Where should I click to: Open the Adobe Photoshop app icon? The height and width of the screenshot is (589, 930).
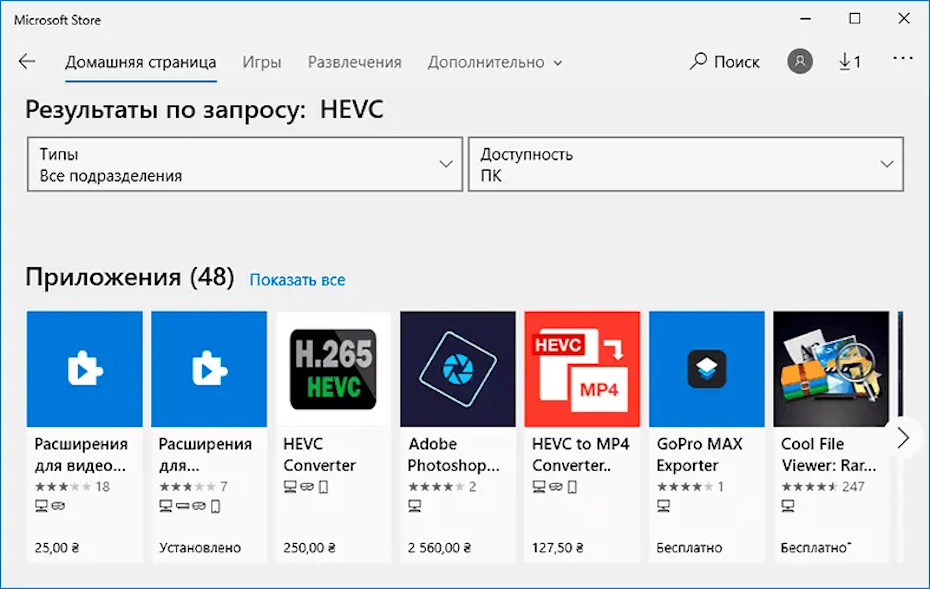[x=458, y=369]
